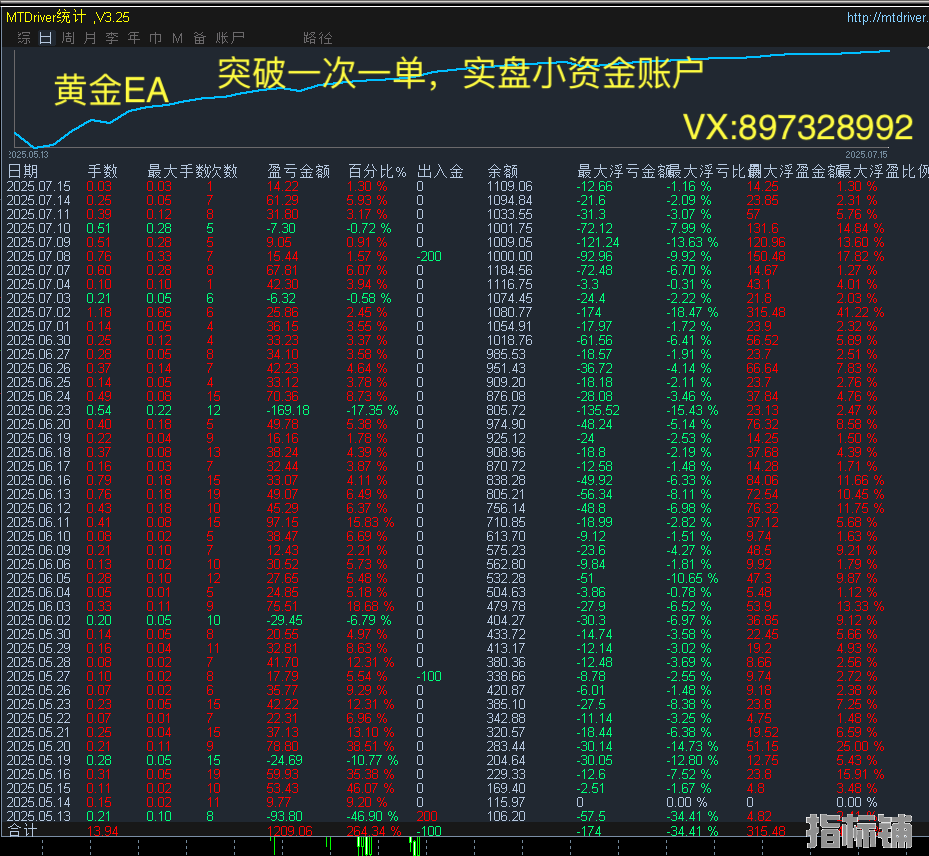Click the 合计 total row label
929x856 pixels.
tap(23, 831)
